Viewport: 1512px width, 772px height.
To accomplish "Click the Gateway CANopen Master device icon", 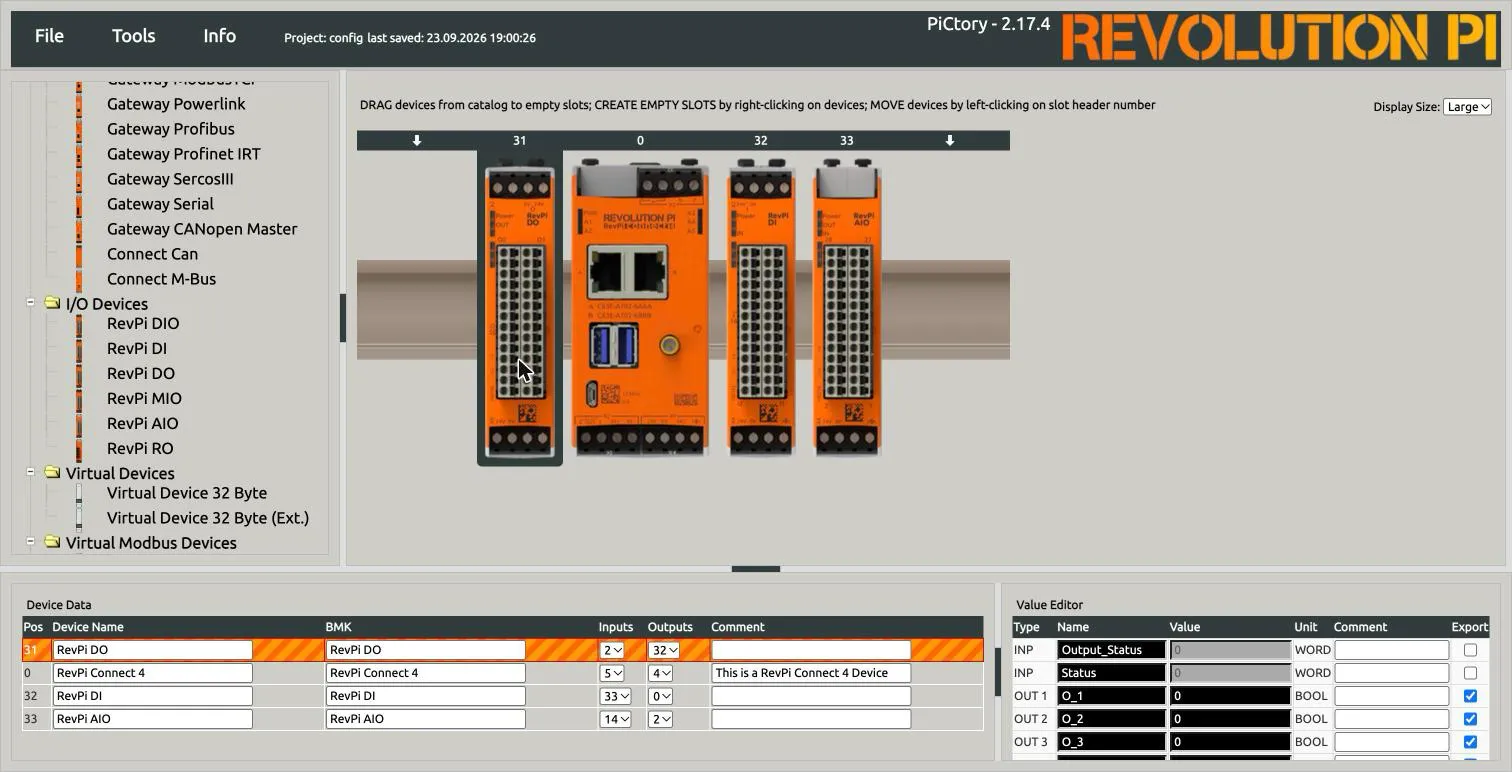I will (x=79, y=229).
